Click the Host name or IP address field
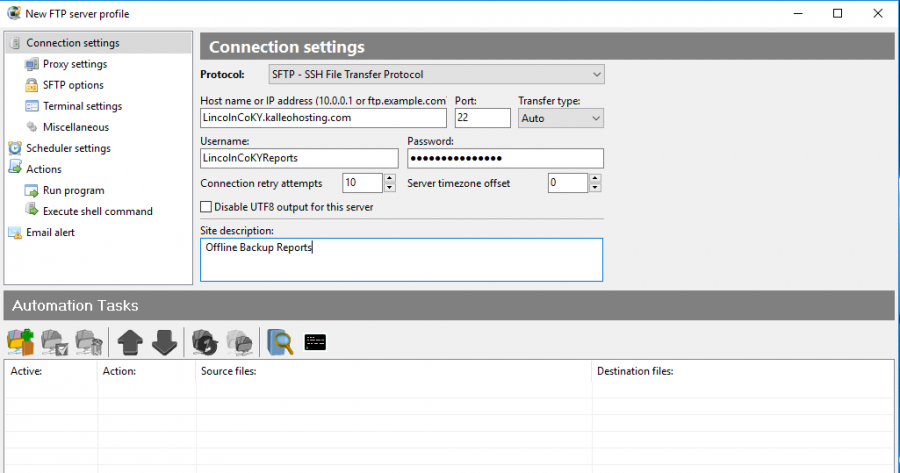 (x=323, y=118)
